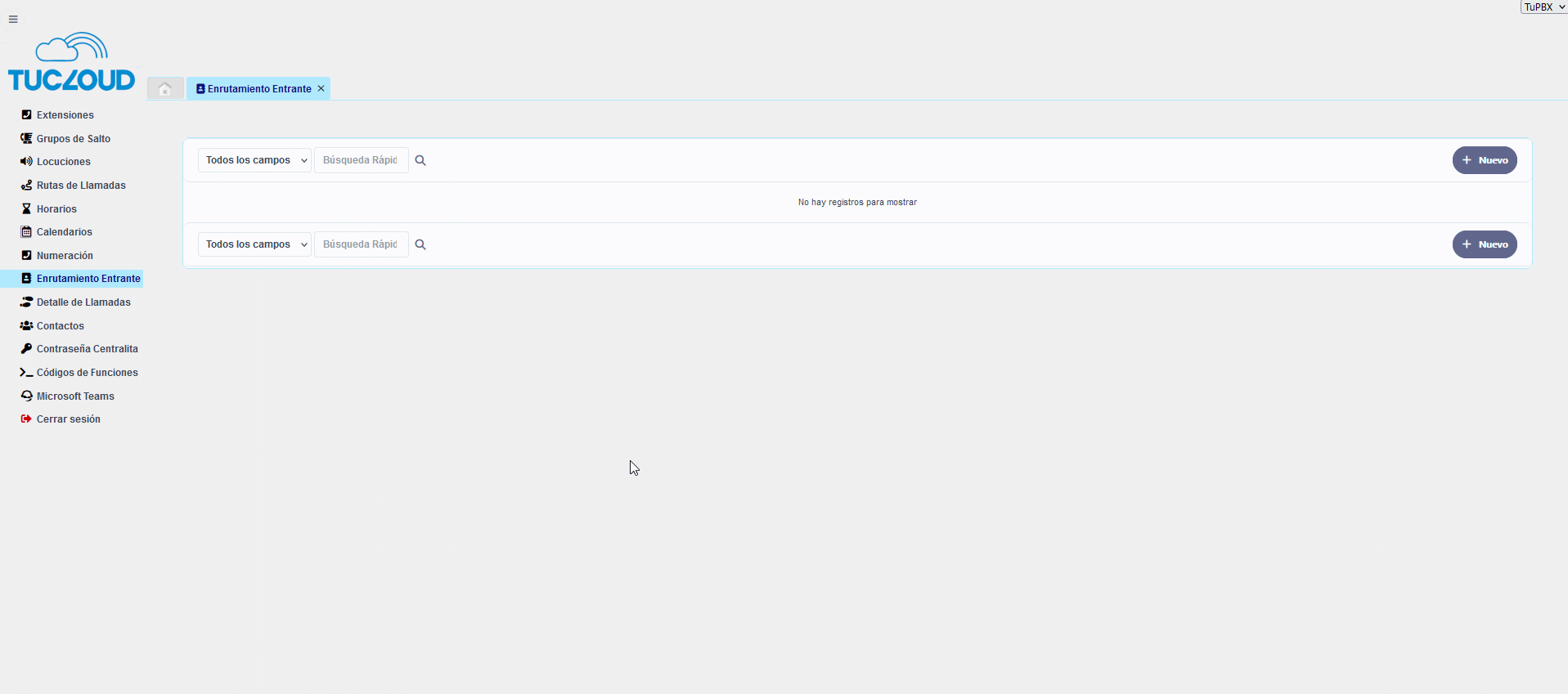Click the top search magnifier icon

point(420,161)
